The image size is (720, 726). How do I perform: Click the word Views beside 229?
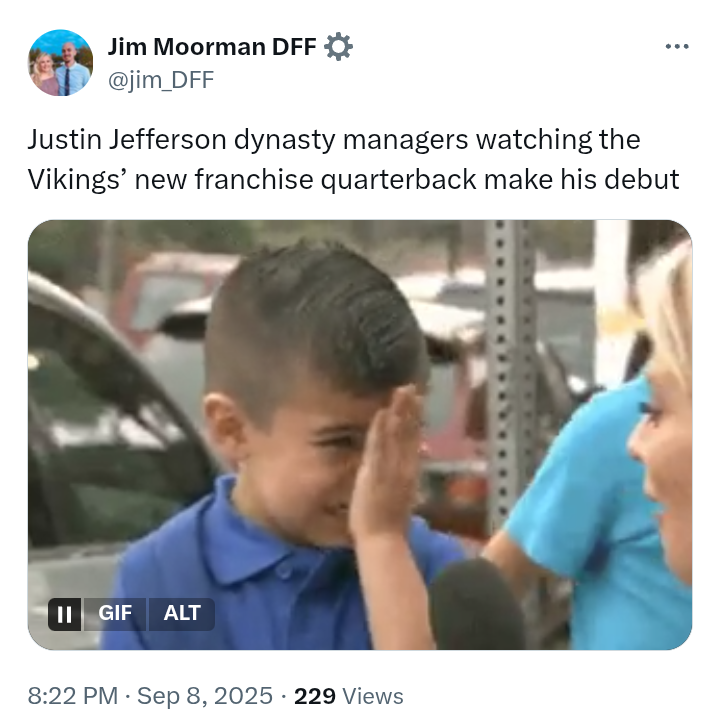coord(373,696)
